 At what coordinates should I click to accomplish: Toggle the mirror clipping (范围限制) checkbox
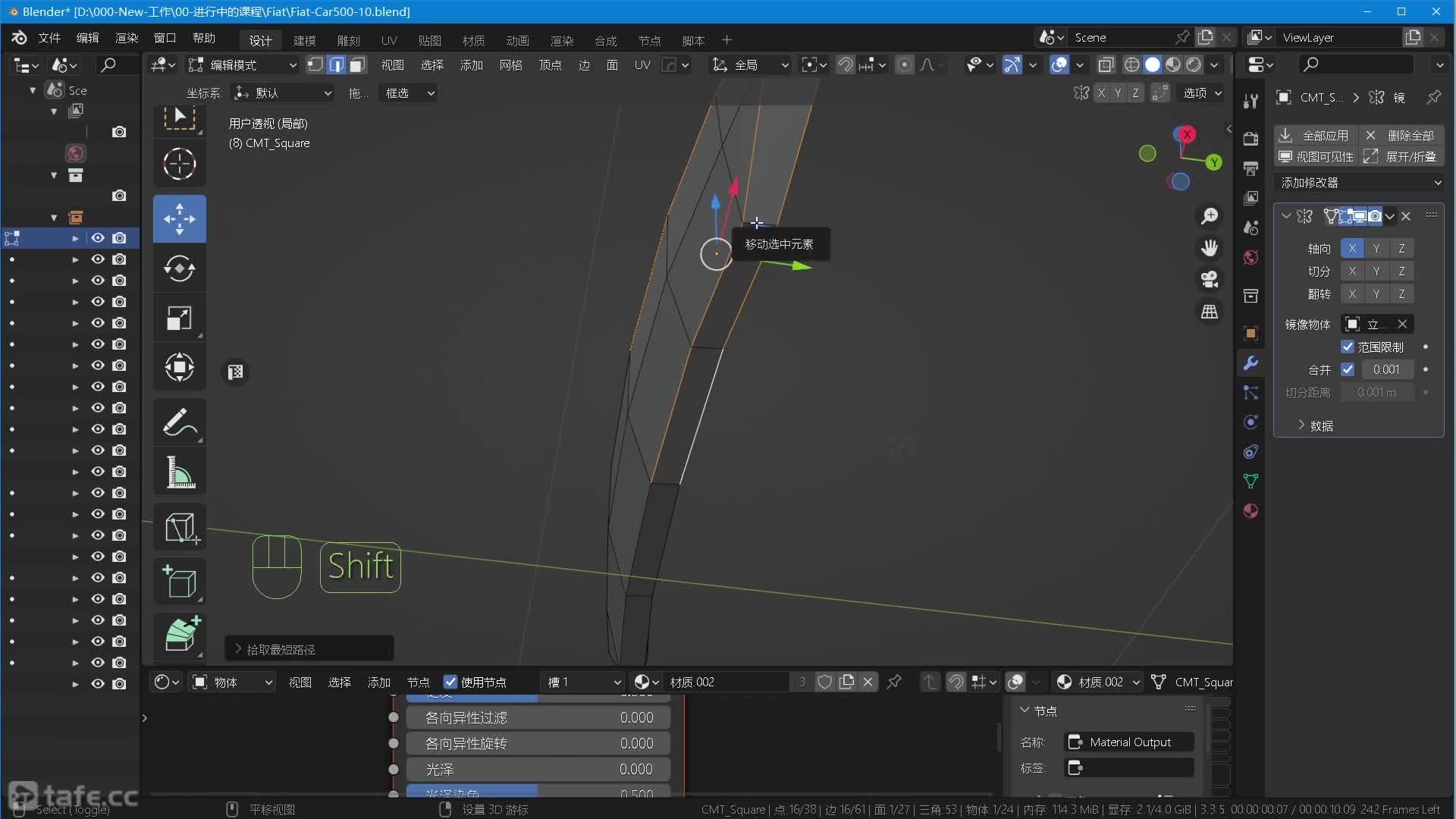coord(1348,347)
